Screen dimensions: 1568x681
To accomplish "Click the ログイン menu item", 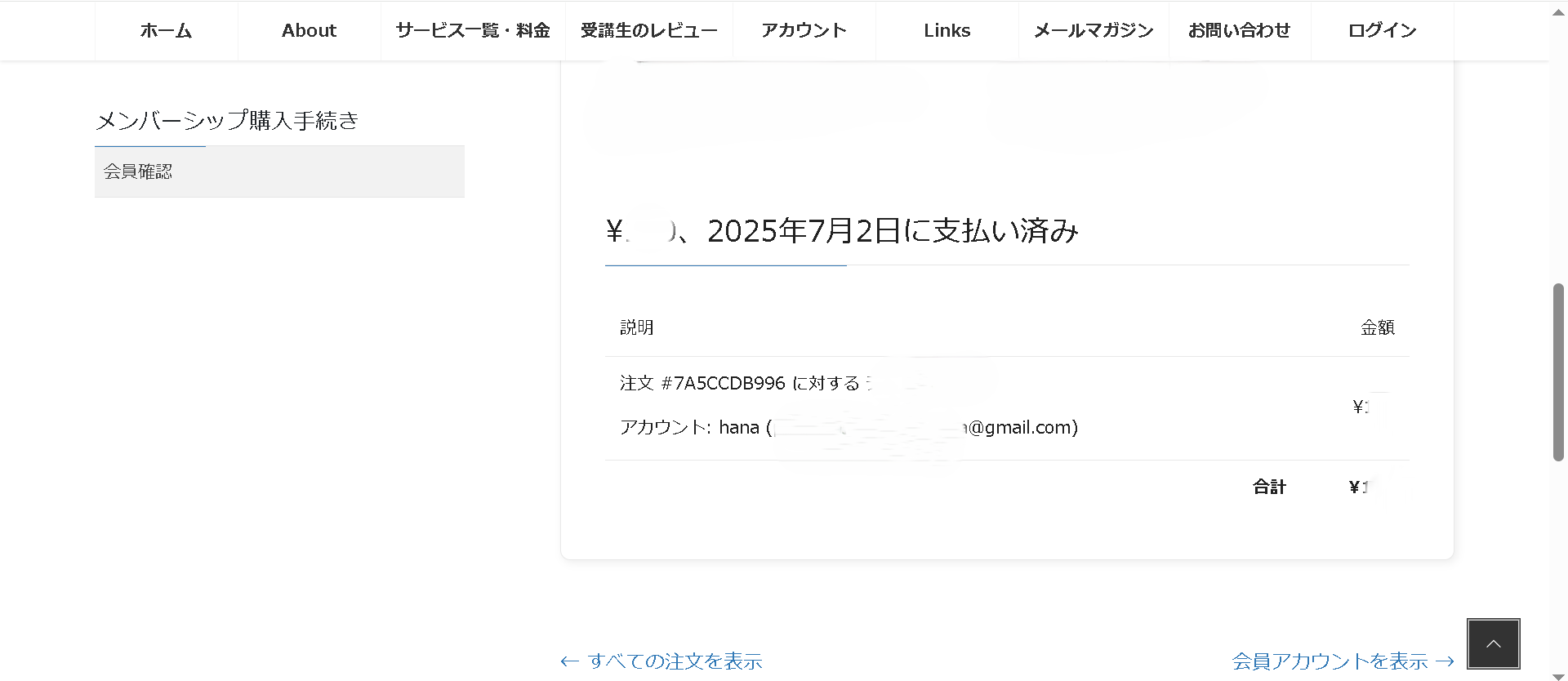I will click(x=1382, y=31).
